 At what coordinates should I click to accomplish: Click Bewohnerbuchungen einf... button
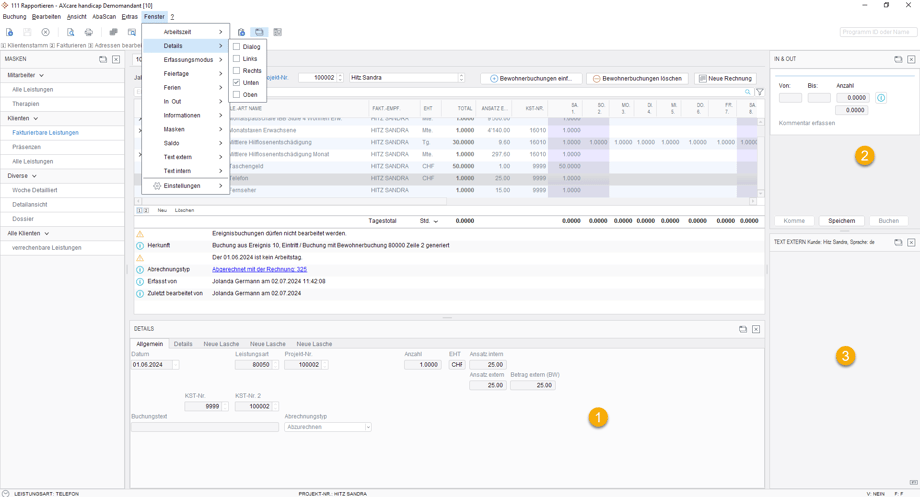pos(531,79)
